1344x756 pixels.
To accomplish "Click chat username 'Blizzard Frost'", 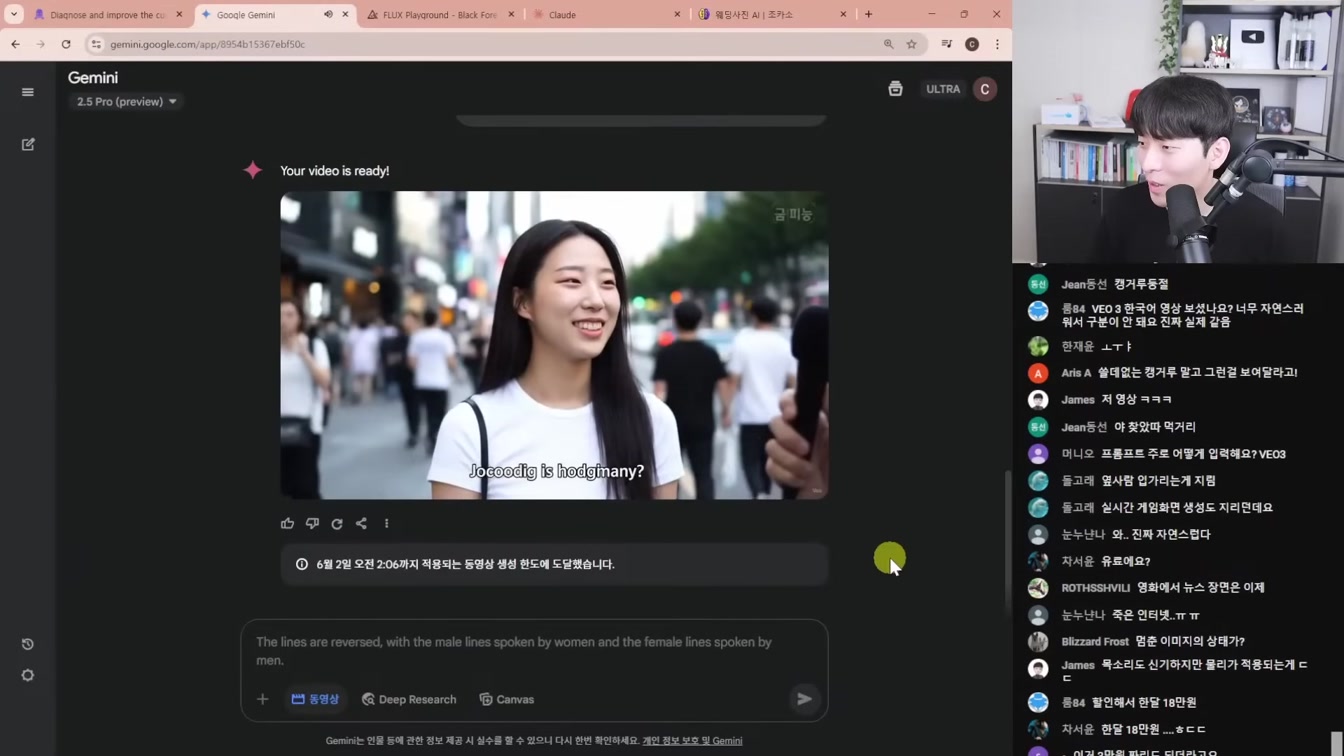I will tap(1095, 641).
